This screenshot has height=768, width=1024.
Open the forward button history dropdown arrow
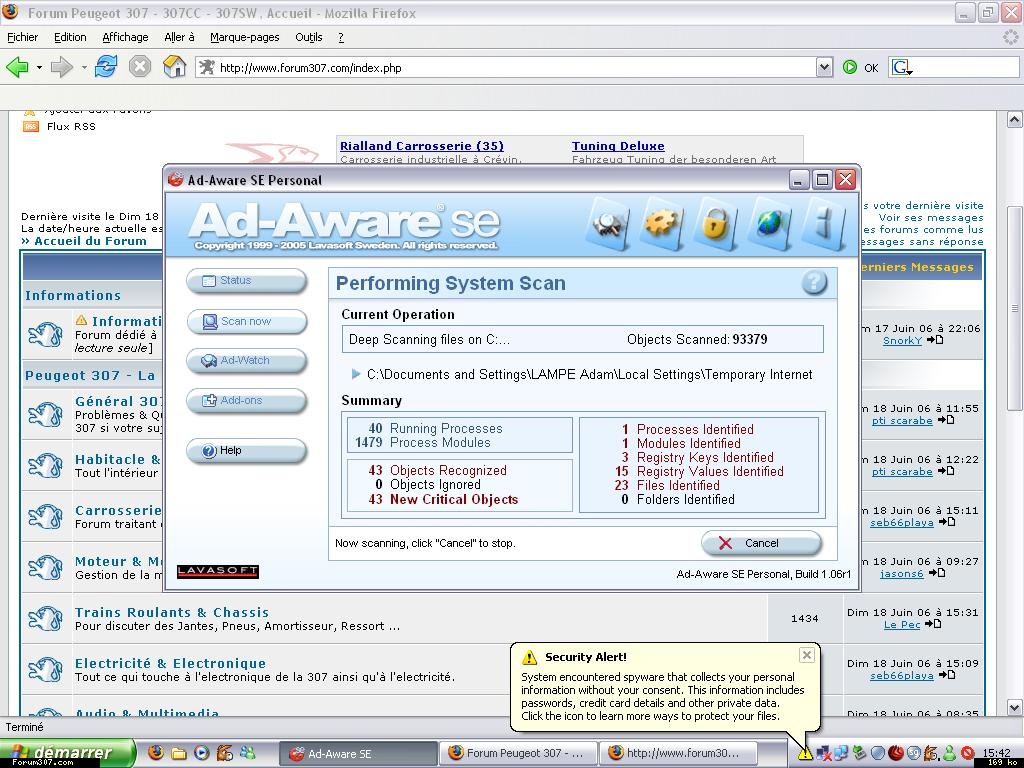coord(84,67)
